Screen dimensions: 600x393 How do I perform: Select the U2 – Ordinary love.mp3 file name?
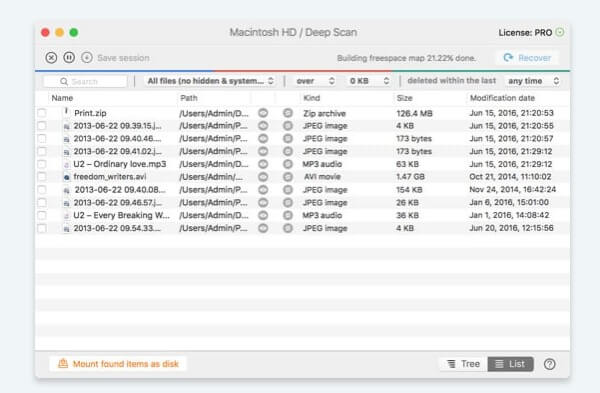pos(120,164)
